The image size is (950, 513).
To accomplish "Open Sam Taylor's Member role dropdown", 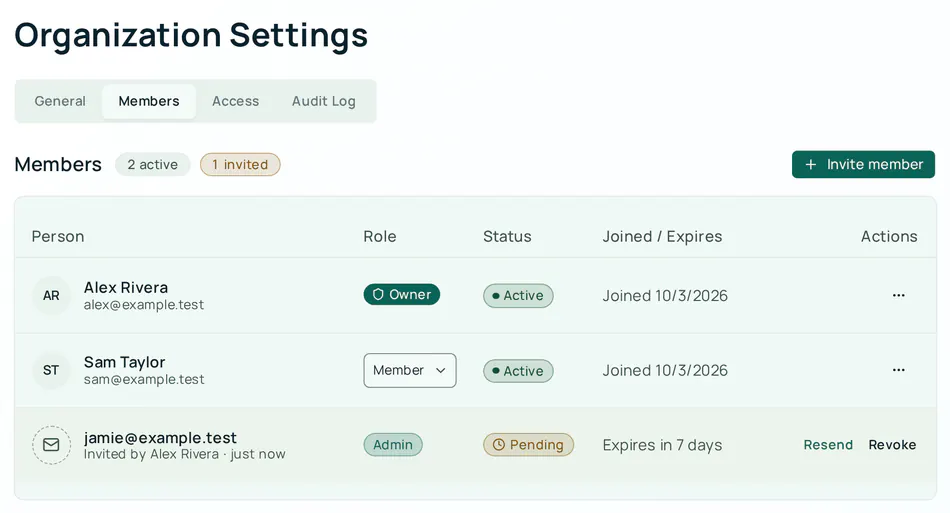I will [410, 370].
